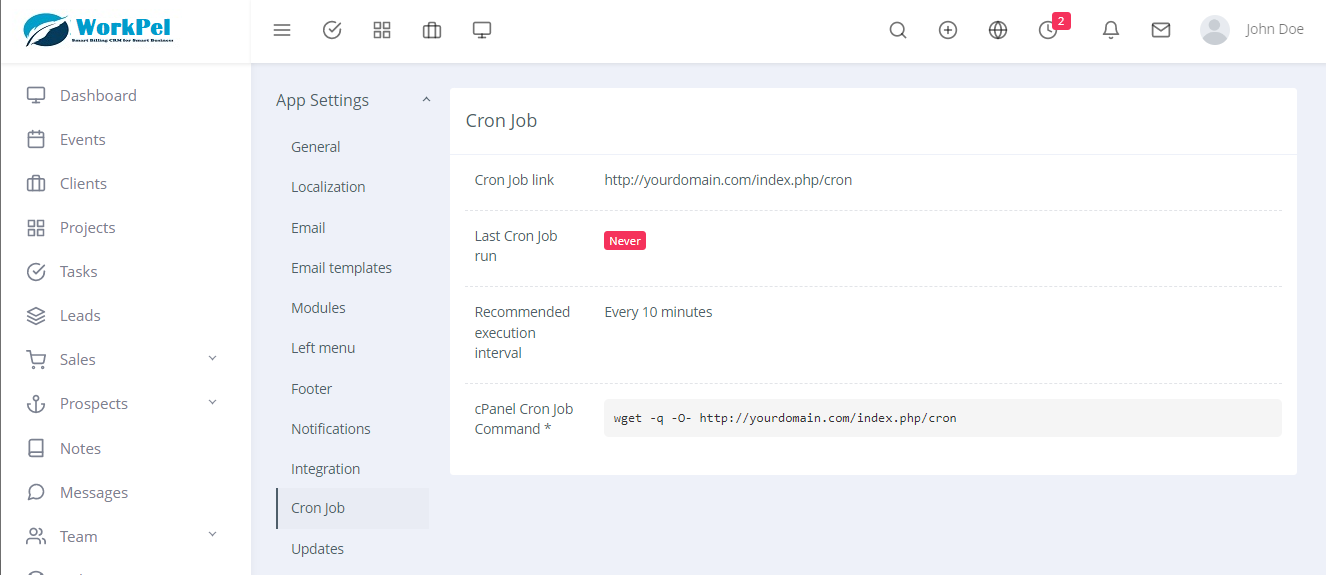Open the bell notifications icon
Viewport: 1326px width, 575px height.
pyautogui.click(x=1111, y=30)
